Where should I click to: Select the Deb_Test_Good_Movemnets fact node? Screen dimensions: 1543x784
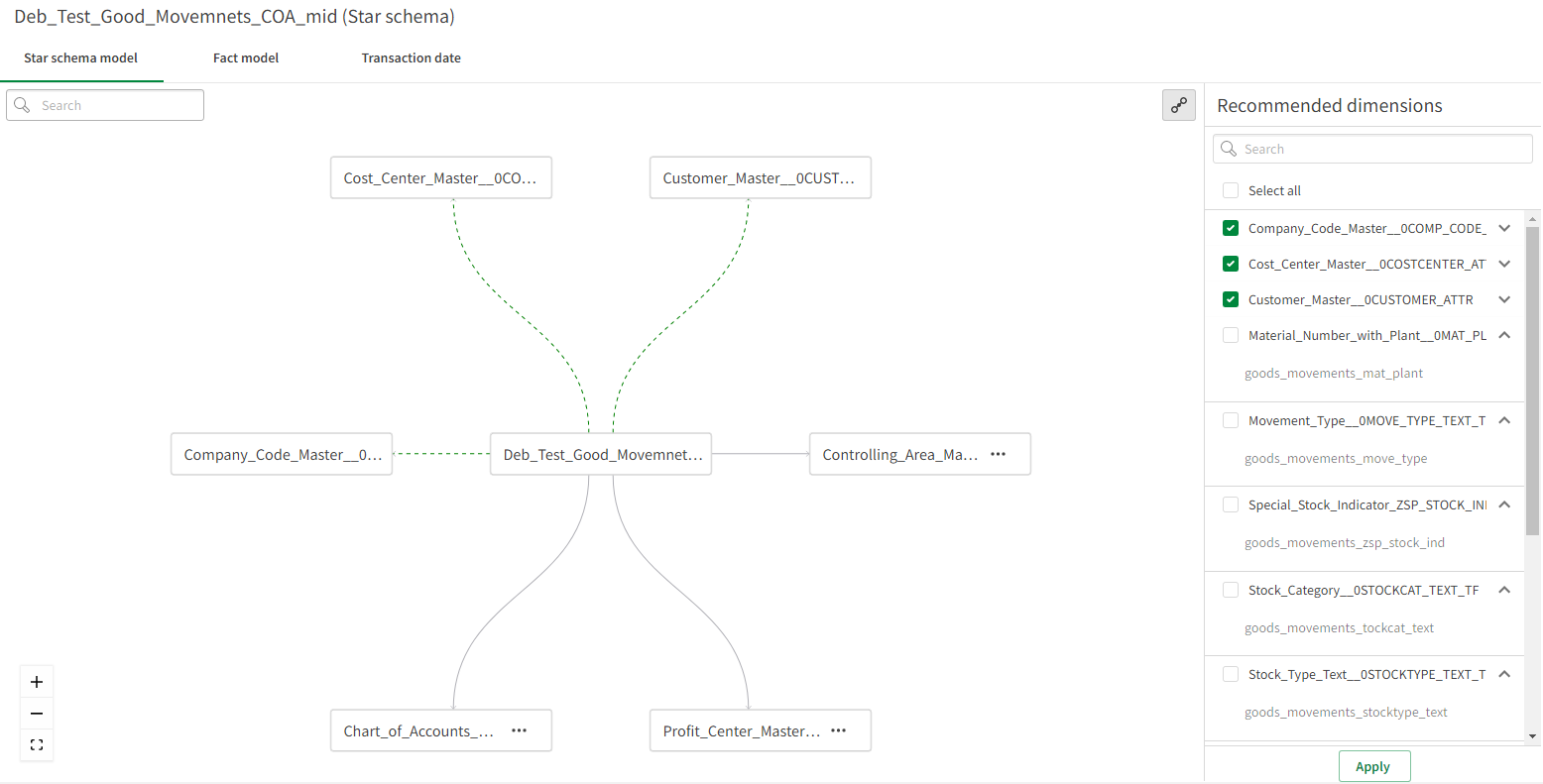[601, 454]
